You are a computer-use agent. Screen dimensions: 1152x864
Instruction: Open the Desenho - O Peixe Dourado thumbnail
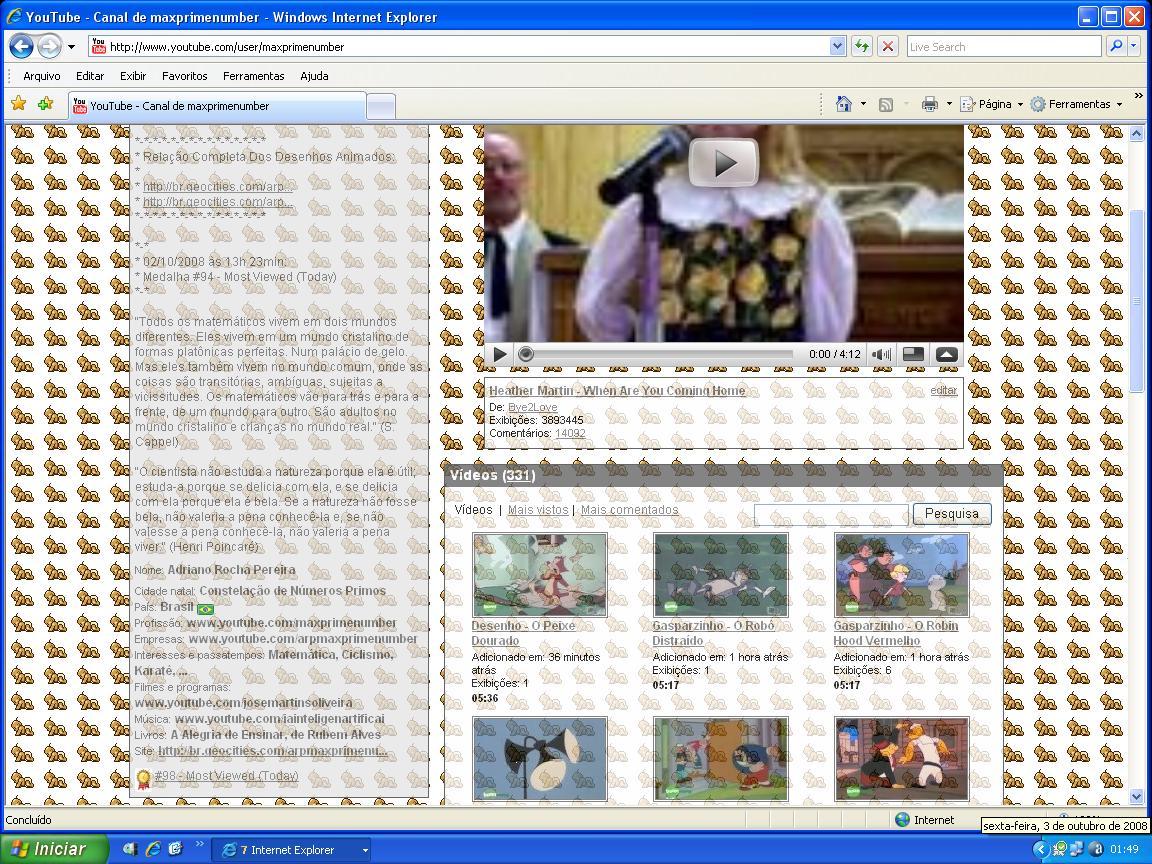[x=540, y=575]
